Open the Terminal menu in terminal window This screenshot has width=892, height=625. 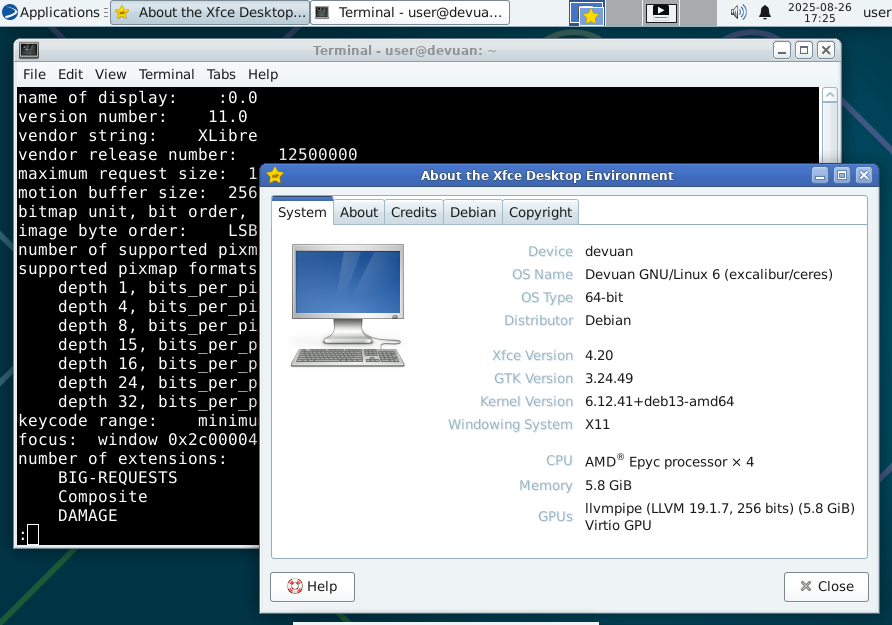tap(166, 74)
